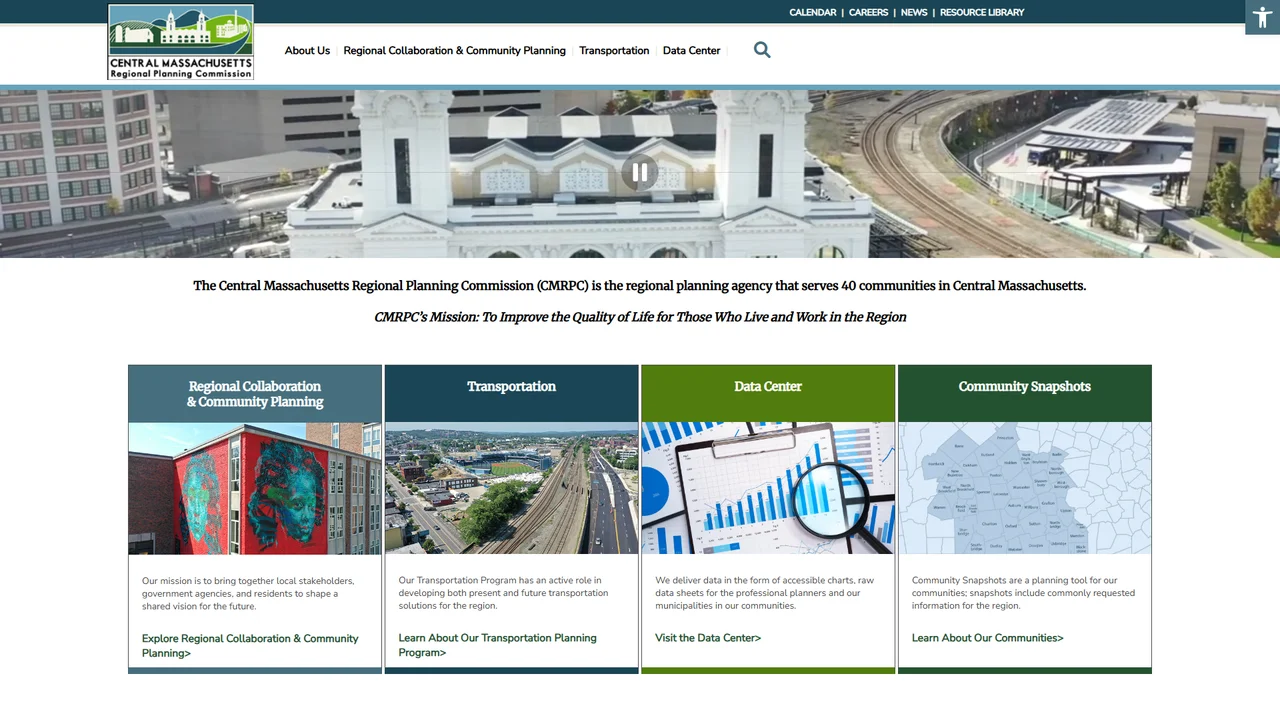This screenshot has height=720, width=1280.
Task: Click the magnifying glass search icon
Action: [762, 50]
